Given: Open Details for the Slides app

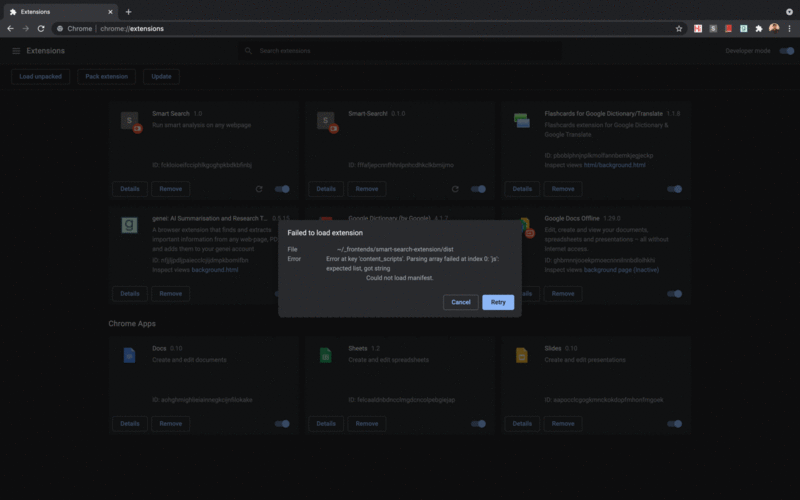Looking at the screenshot, I should 522,423.
